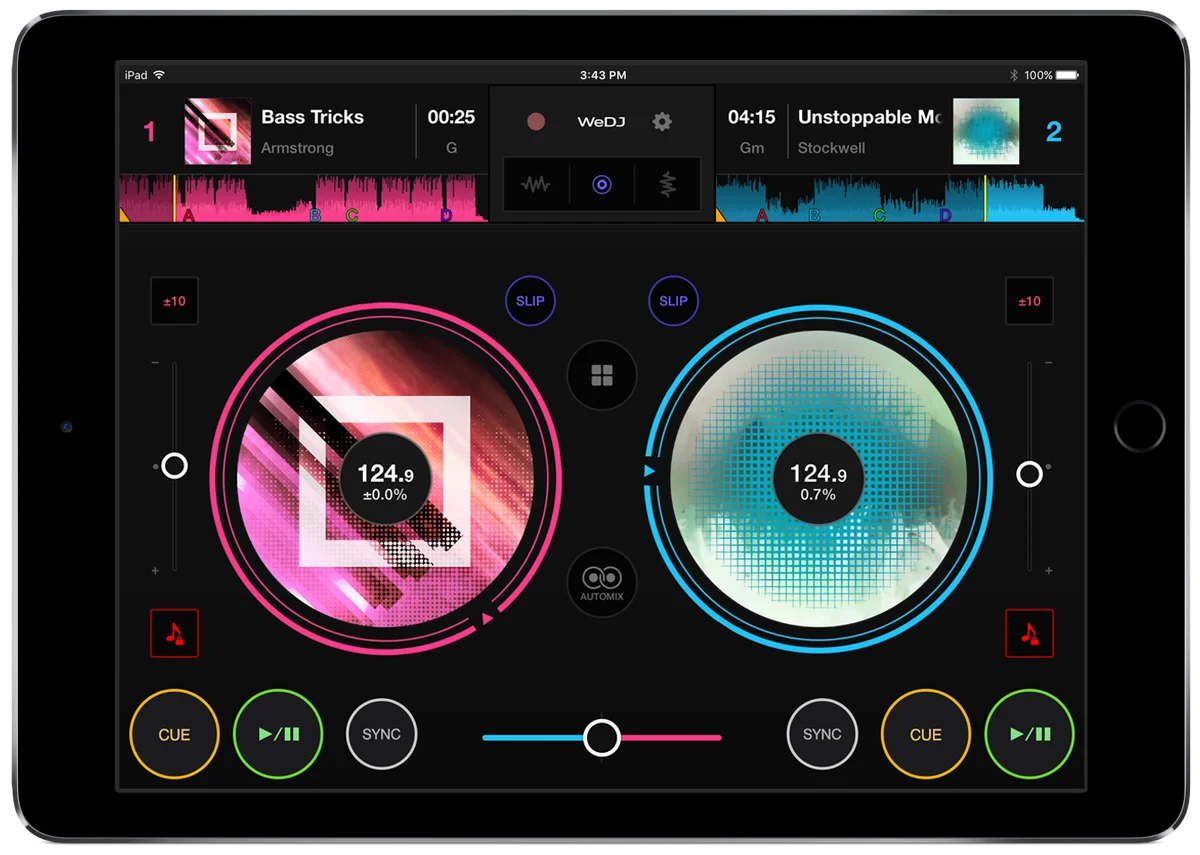Tap the tempo slider minus sign on deck 1

155,362
